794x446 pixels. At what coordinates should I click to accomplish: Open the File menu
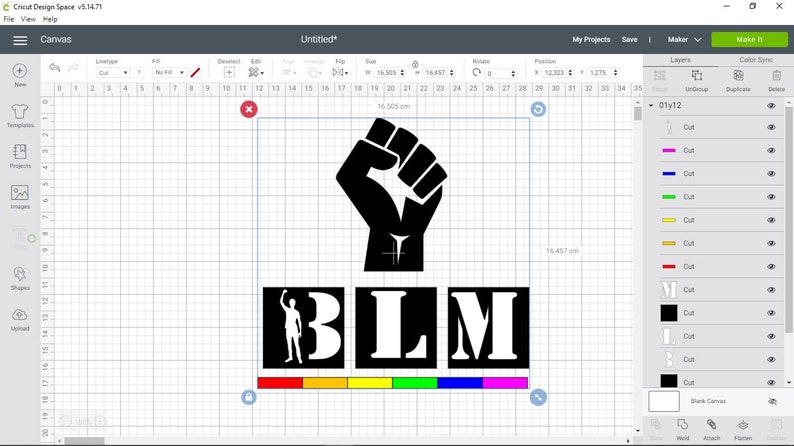pyautogui.click(x=9, y=19)
